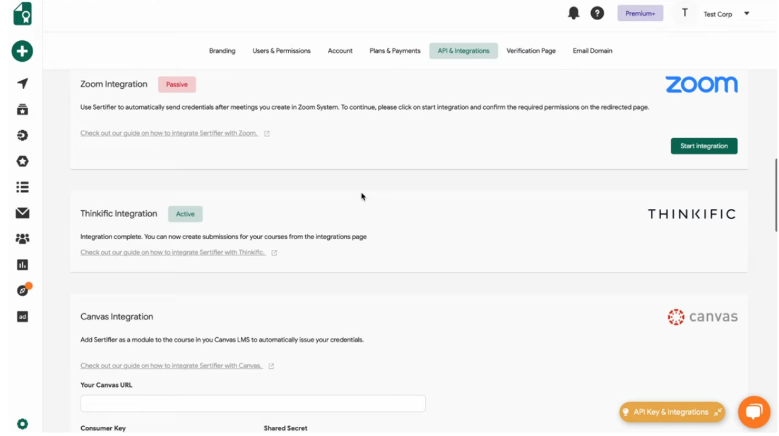Screen dimensions: 779x436
Task: Switch to the Verification Page tab
Action: pyautogui.click(x=531, y=51)
